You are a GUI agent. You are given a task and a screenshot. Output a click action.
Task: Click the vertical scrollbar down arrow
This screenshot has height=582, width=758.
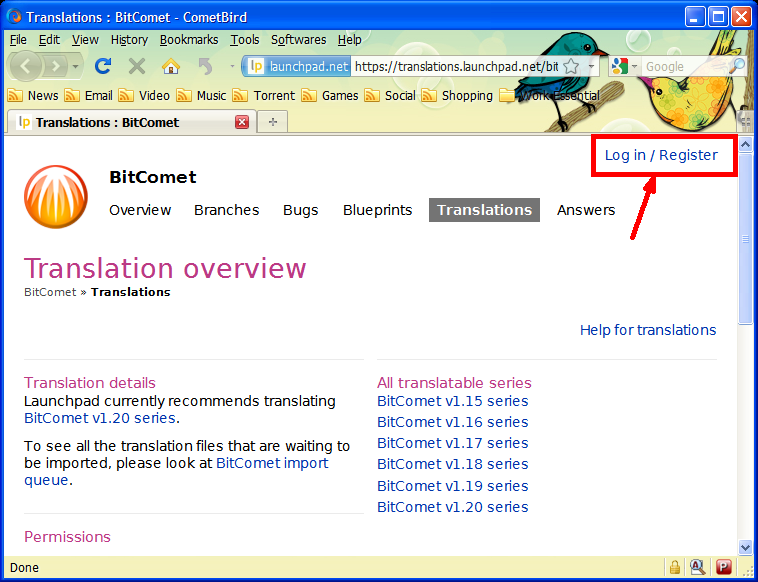click(x=745, y=547)
